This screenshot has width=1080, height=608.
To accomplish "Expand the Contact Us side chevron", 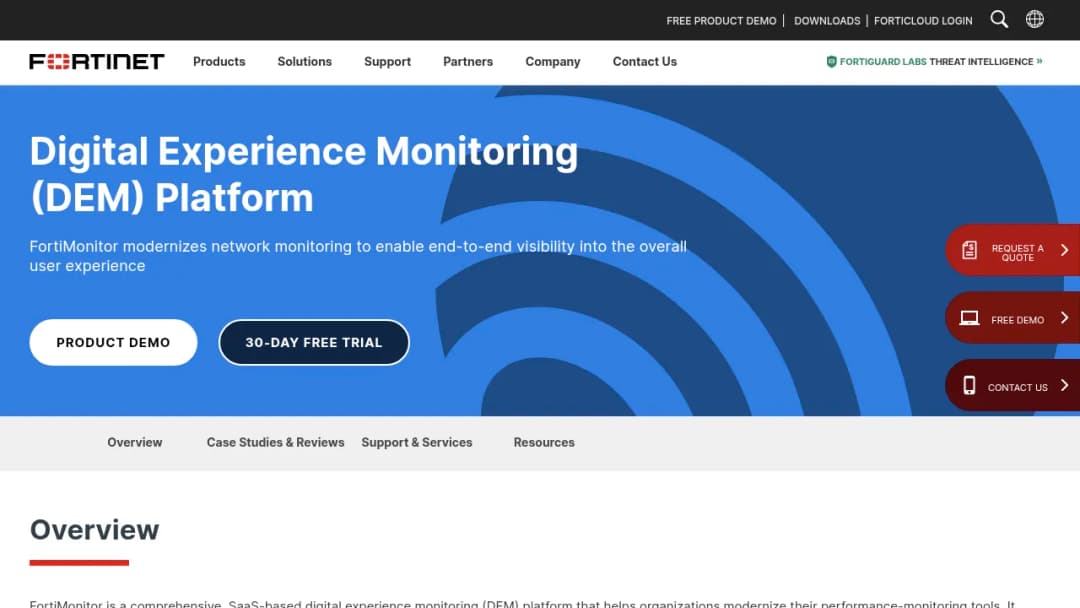I will [x=1064, y=385].
